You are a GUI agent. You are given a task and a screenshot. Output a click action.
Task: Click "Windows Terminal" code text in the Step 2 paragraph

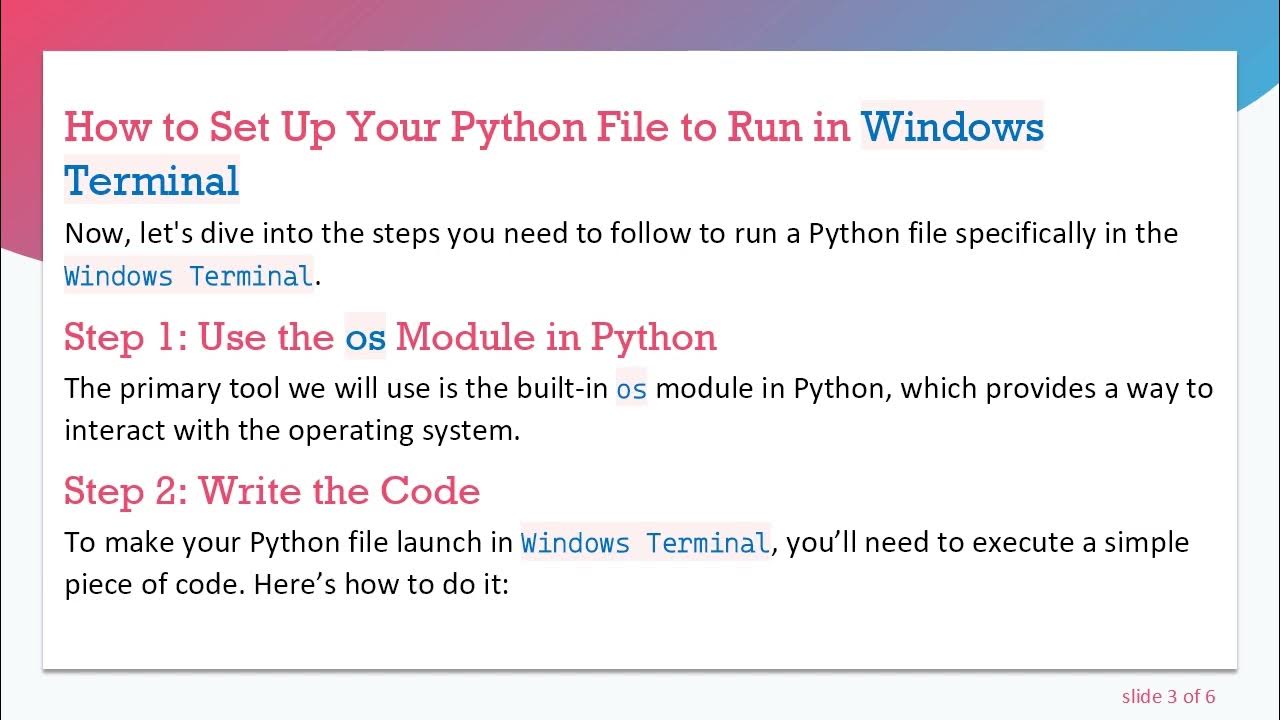click(x=646, y=543)
